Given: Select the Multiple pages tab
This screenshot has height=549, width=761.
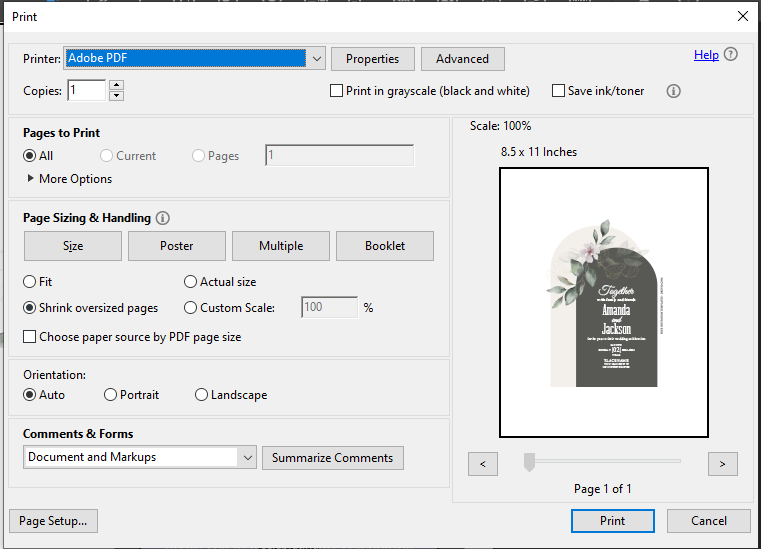Looking at the screenshot, I should point(281,246).
